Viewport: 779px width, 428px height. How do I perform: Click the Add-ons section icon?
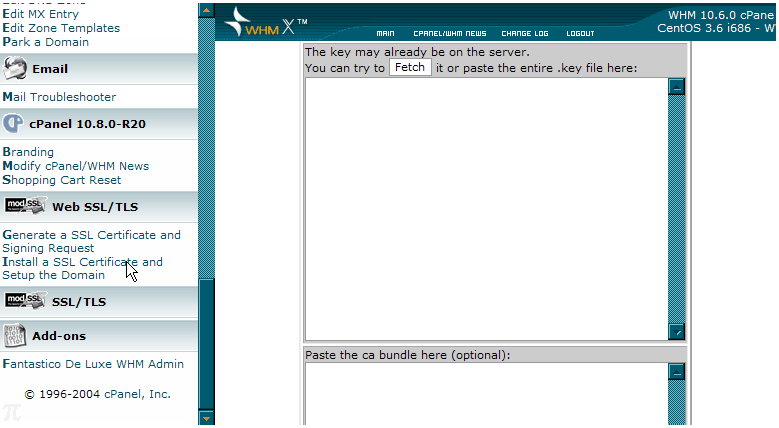tap(14, 335)
